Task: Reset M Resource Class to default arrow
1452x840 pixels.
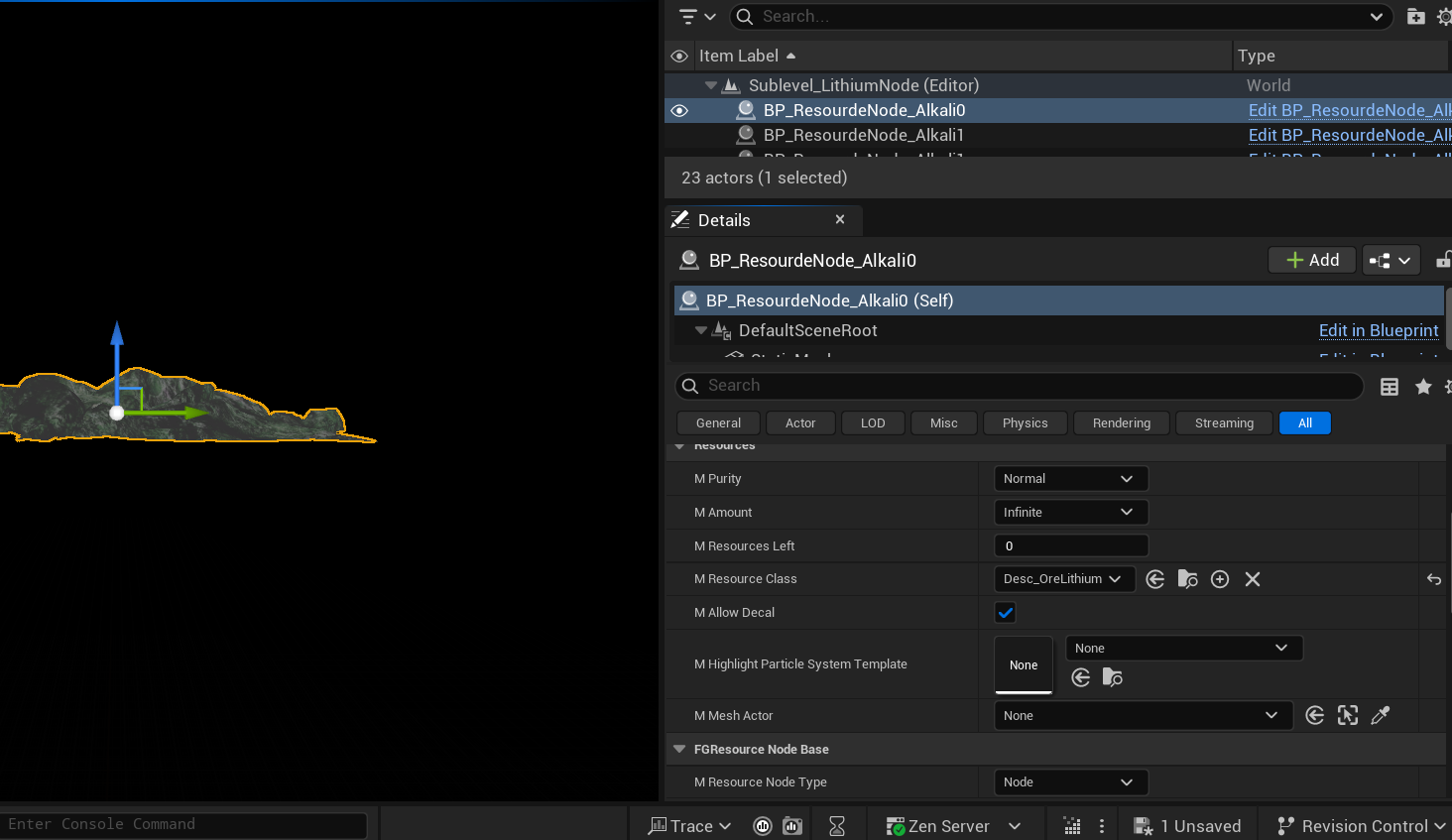Action: coord(1434,579)
